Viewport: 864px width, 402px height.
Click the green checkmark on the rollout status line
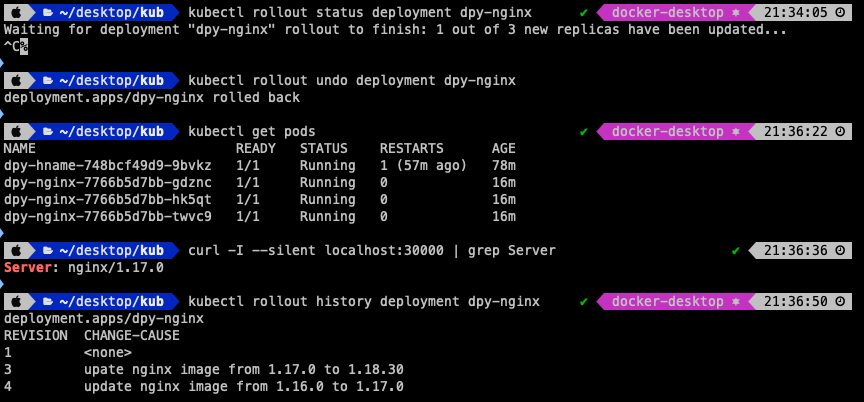[584, 12]
